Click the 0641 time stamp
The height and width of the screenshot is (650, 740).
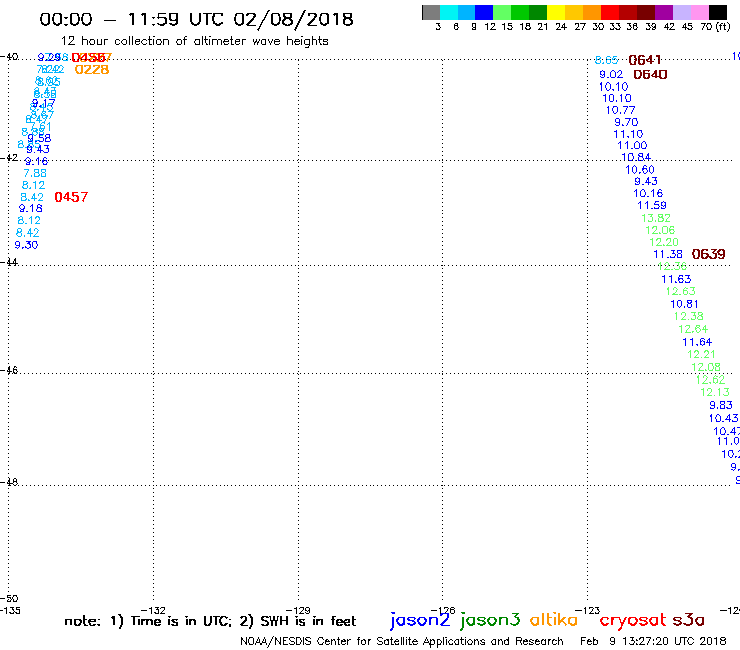[645, 60]
